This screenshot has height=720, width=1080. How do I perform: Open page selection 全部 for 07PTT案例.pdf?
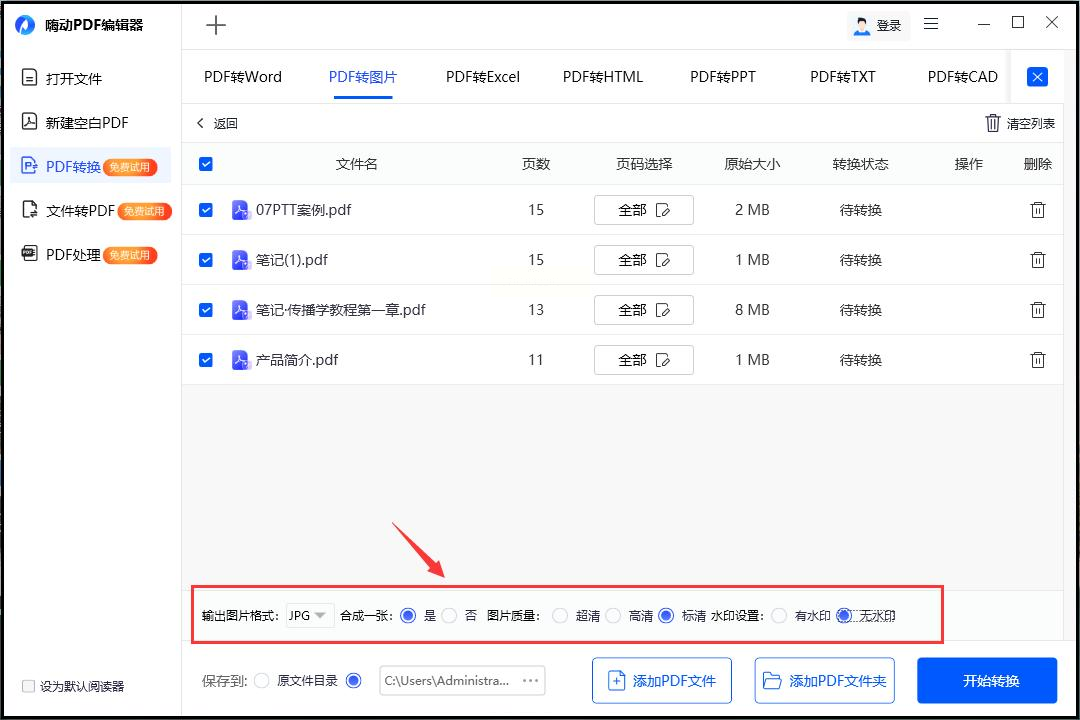(643, 210)
